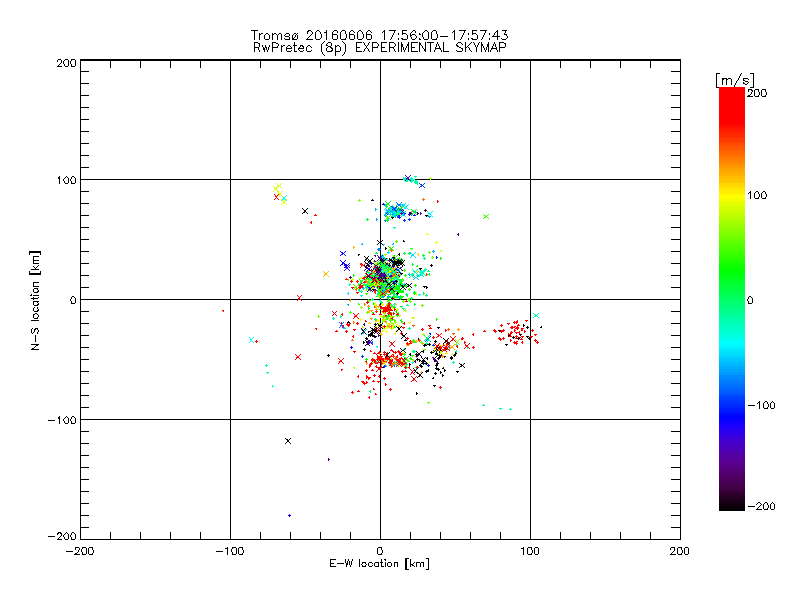Click the 'N-S location [km]' axis label

(x=35, y=300)
